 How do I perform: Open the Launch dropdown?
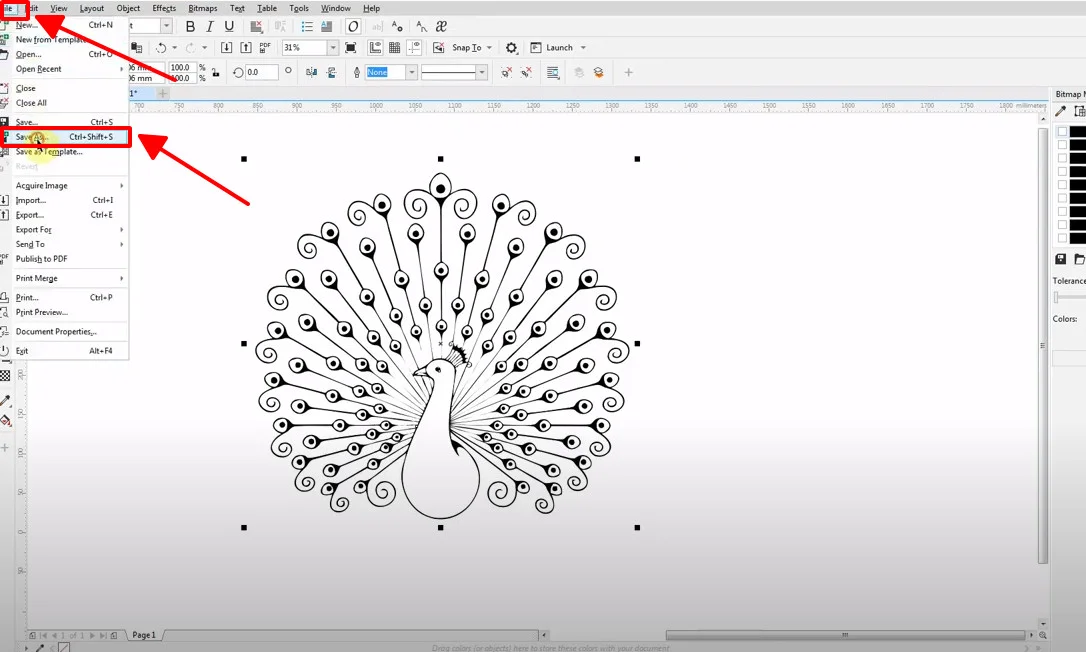582,48
